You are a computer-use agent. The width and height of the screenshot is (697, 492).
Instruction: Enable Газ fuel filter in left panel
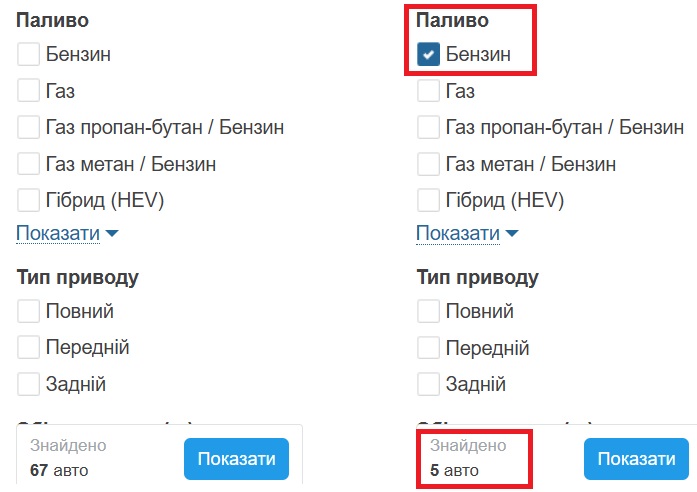coord(29,92)
